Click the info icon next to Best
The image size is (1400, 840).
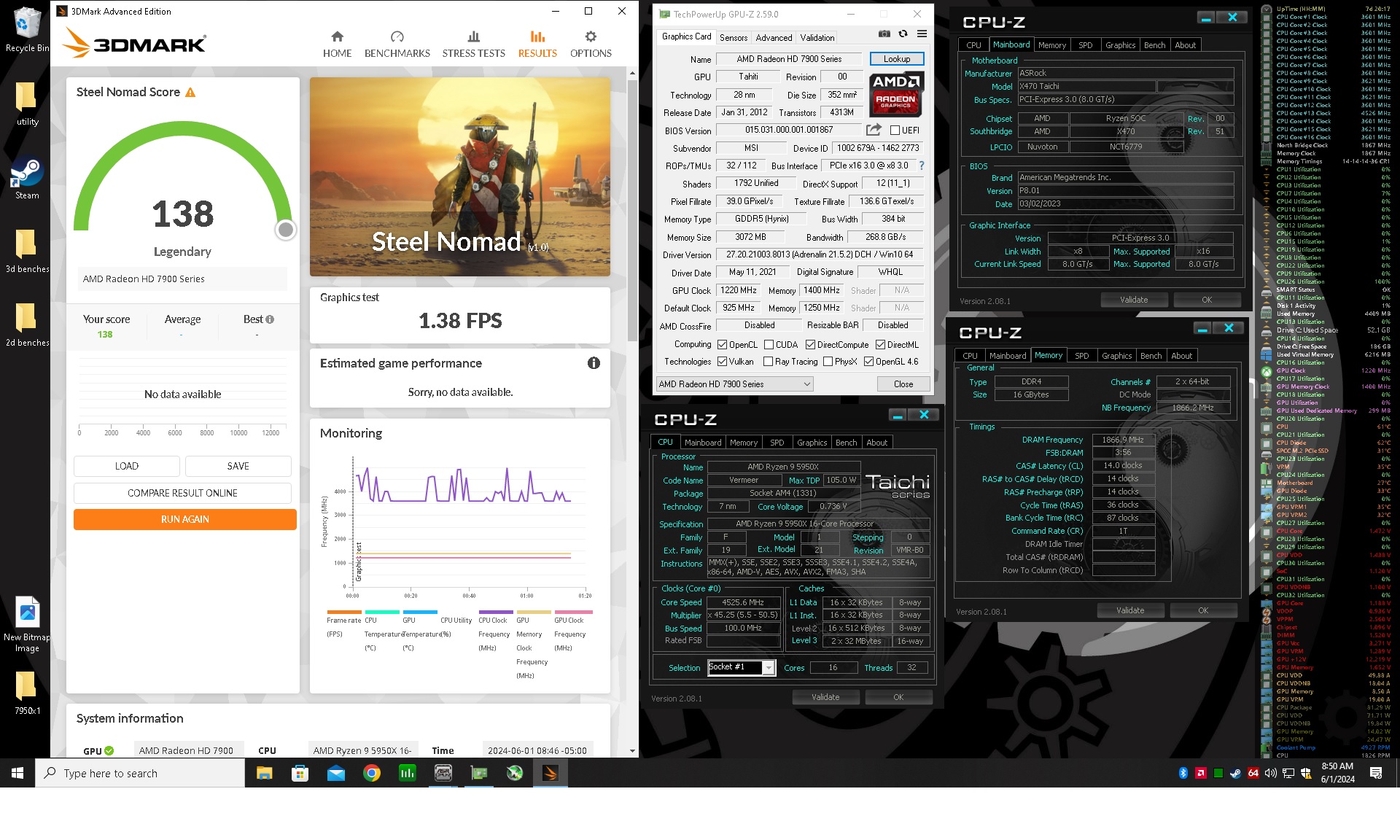coord(270,319)
